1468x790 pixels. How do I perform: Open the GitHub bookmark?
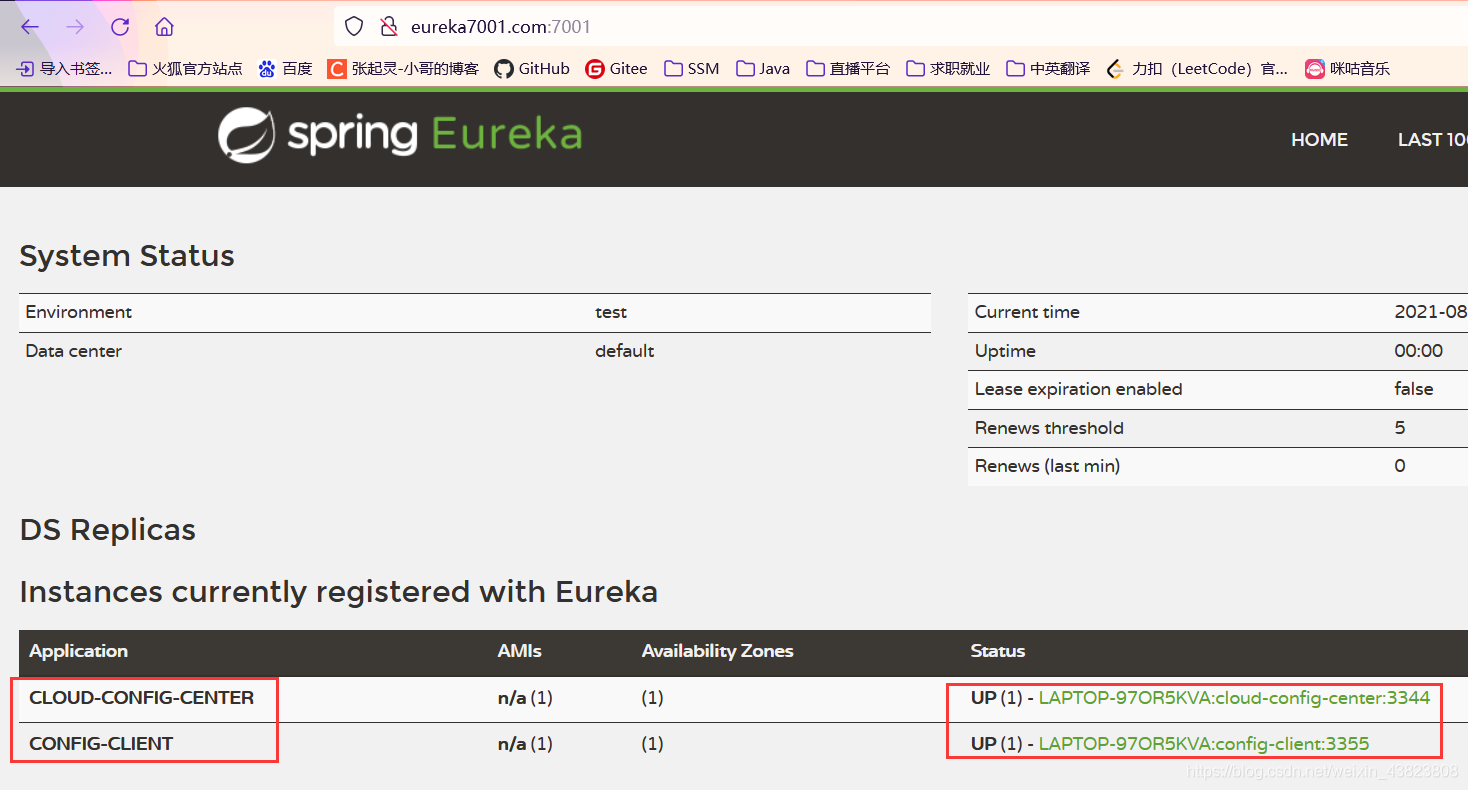pyautogui.click(x=532, y=69)
